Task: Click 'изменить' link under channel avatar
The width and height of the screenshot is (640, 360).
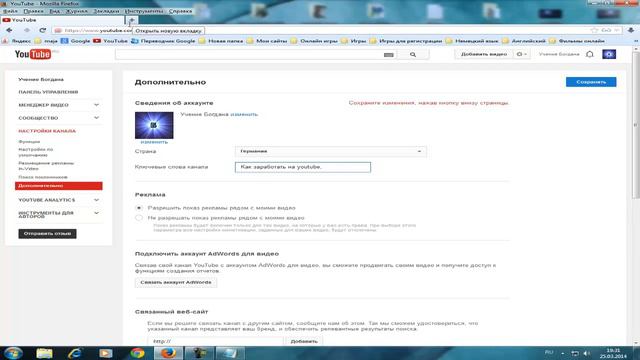Action: coord(154,142)
